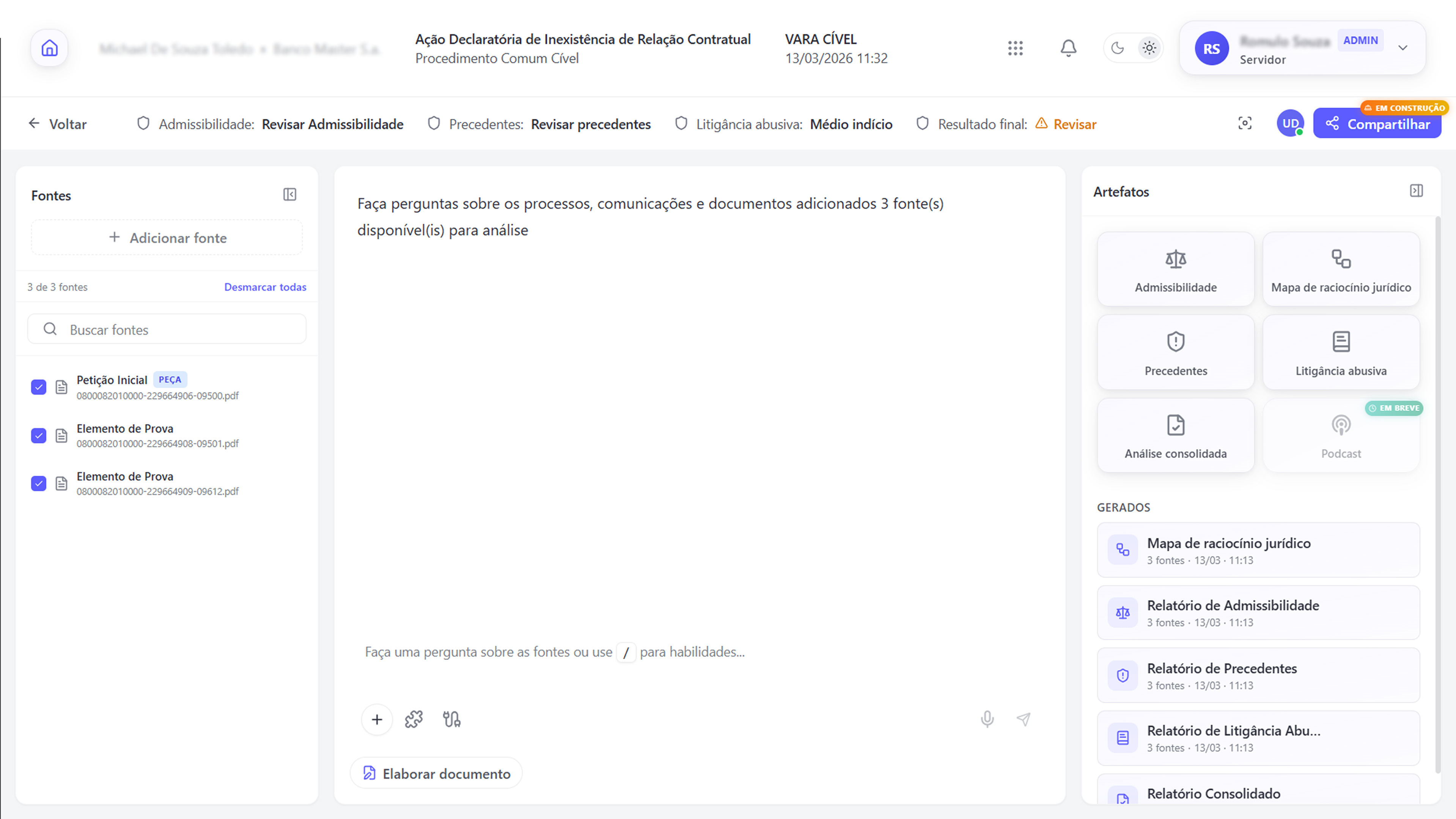Collapse the Artefatos panel
Image resolution: width=1456 pixels, height=819 pixels.
(1416, 191)
